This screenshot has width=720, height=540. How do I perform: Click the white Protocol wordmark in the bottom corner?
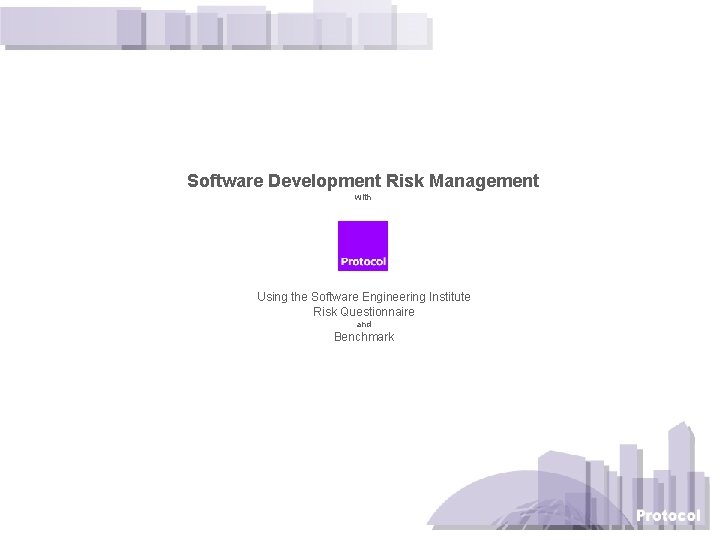pos(668,516)
